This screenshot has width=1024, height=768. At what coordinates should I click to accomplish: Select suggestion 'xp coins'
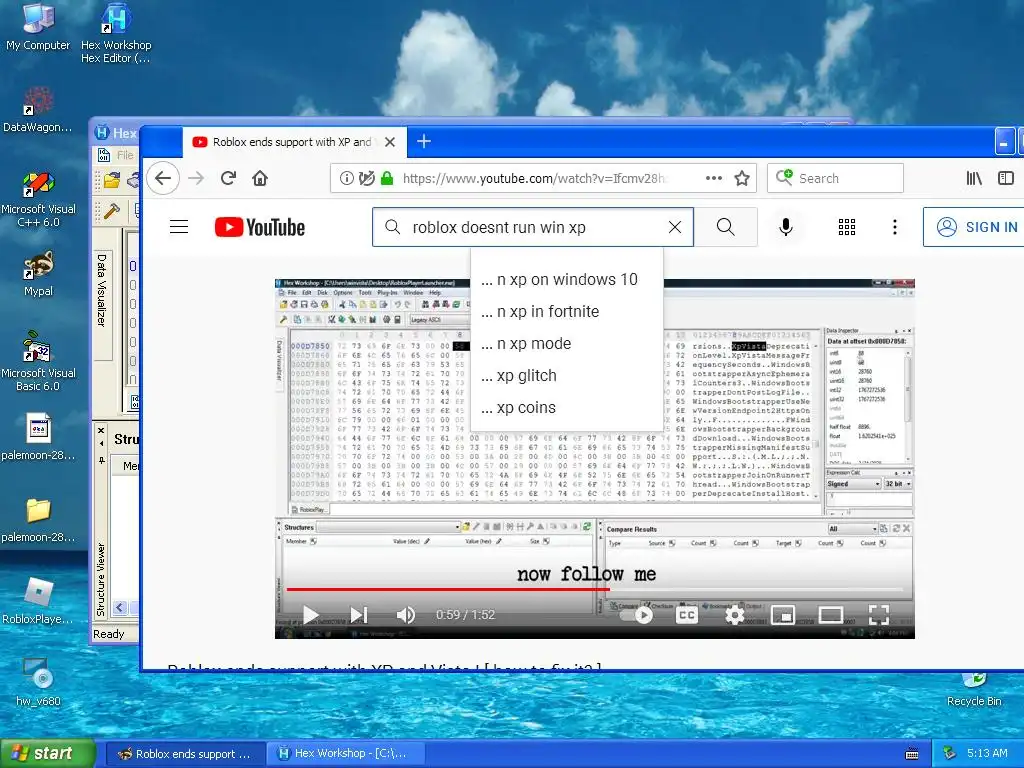click(566, 408)
